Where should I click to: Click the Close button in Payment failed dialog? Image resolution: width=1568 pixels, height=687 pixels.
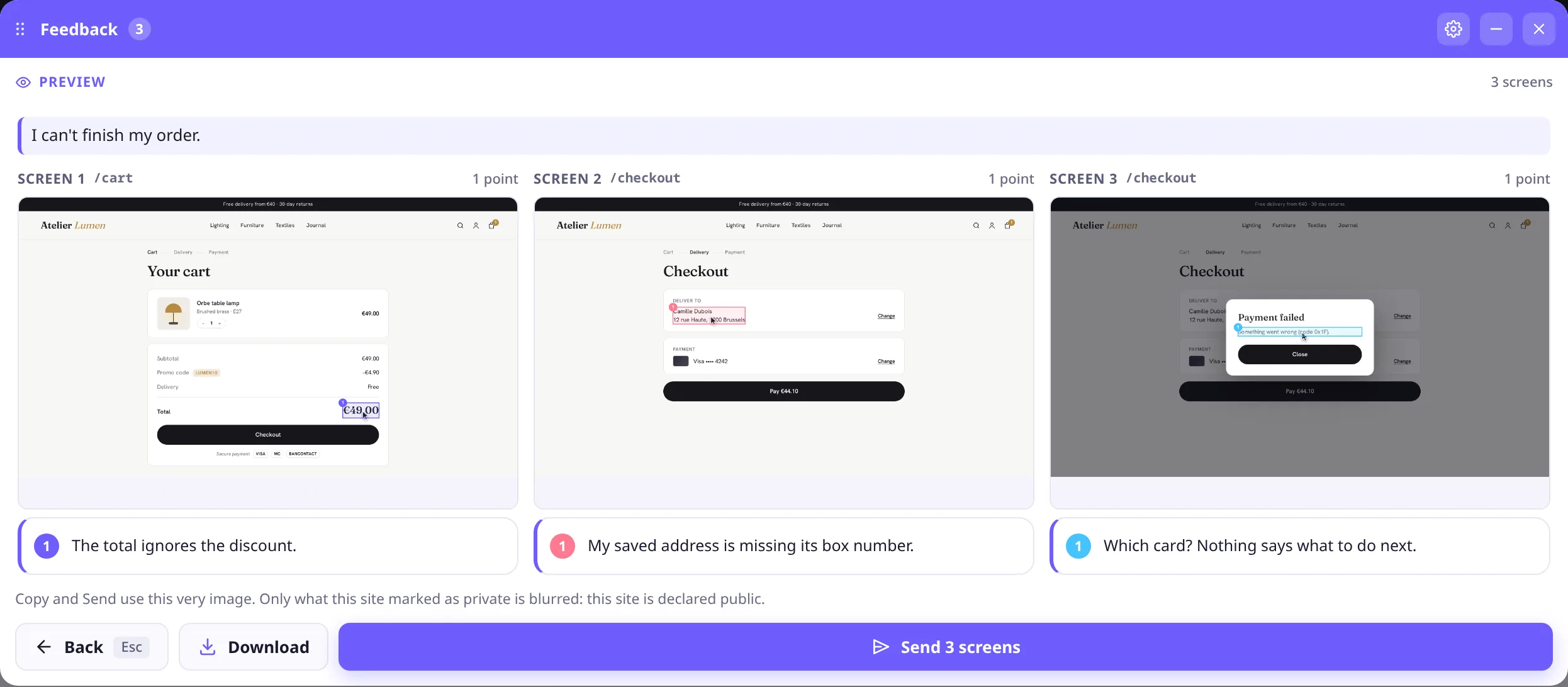click(1299, 354)
